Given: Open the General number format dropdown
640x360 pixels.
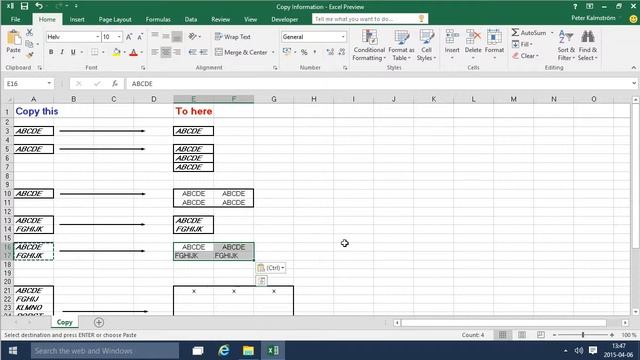Looking at the screenshot, I should point(343,37).
